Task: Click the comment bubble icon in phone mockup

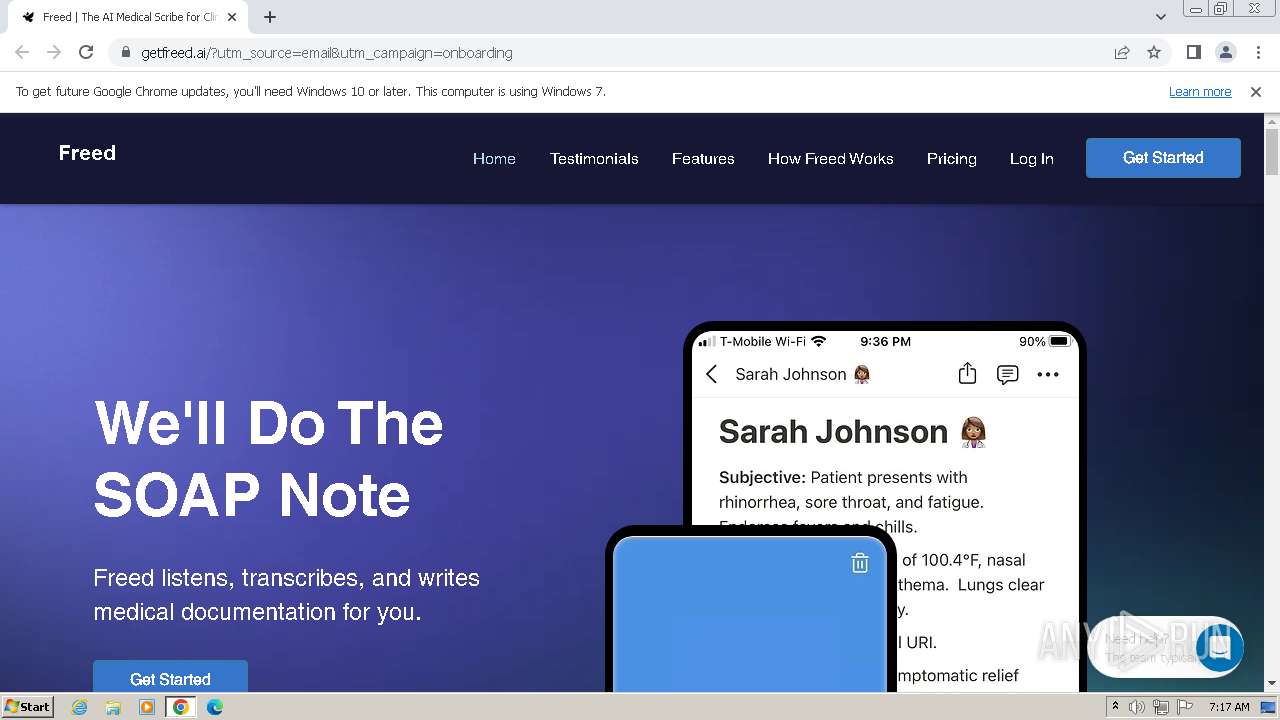Action: (x=1007, y=375)
